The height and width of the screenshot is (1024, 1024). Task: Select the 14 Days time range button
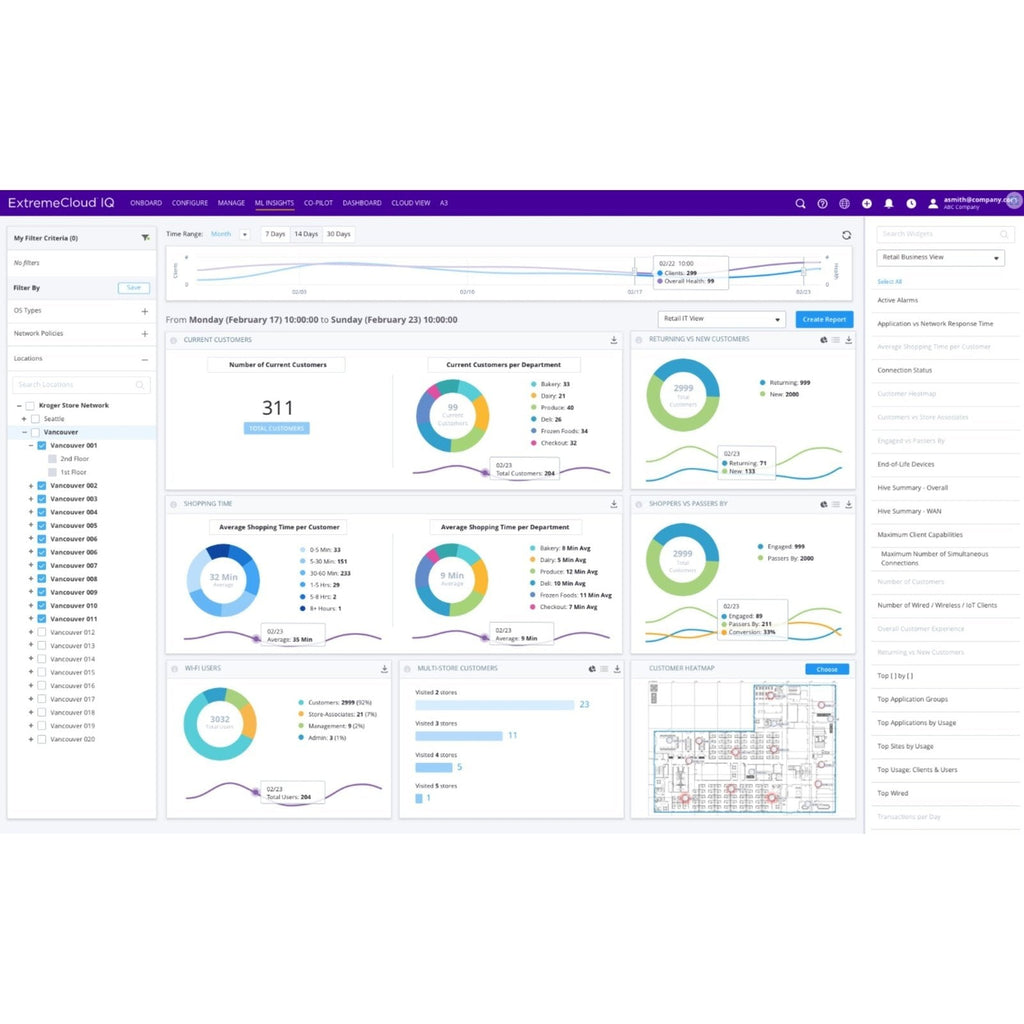pos(306,234)
